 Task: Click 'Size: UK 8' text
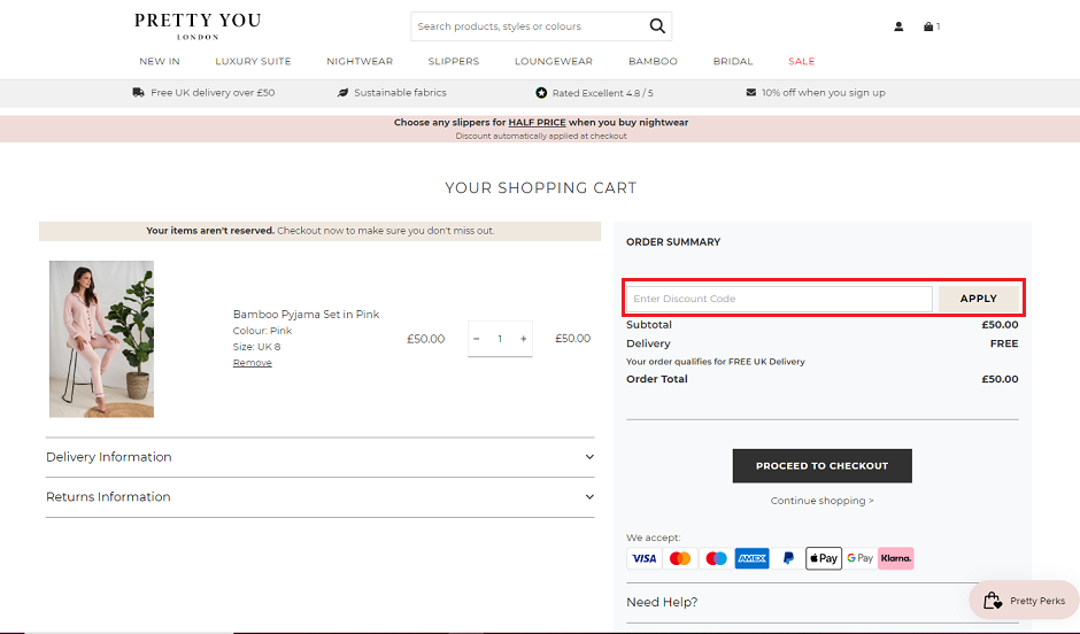pos(256,347)
